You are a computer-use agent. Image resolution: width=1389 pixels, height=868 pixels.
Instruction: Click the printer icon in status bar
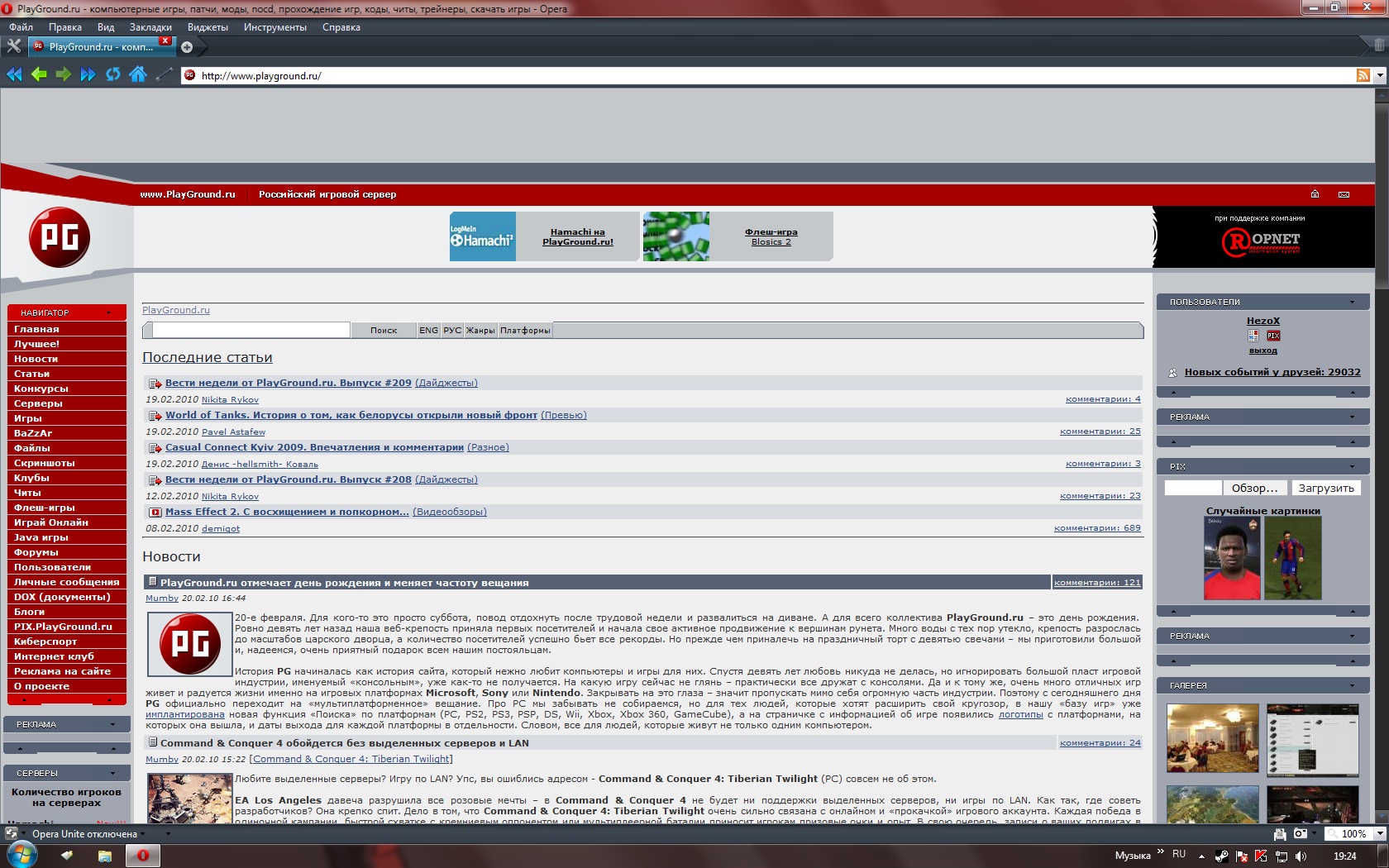[1280, 834]
